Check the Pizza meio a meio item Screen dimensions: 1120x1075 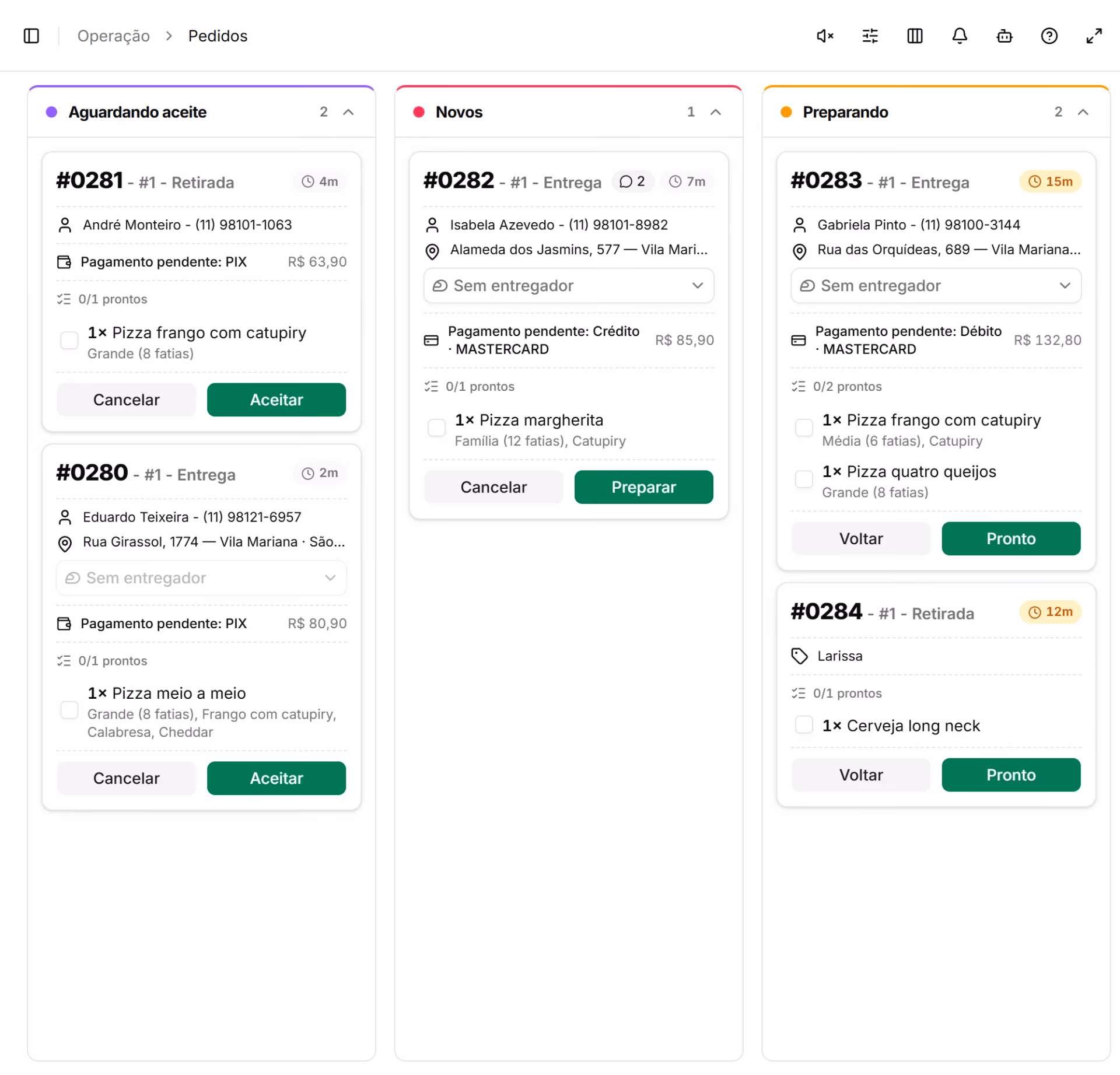tap(69, 710)
